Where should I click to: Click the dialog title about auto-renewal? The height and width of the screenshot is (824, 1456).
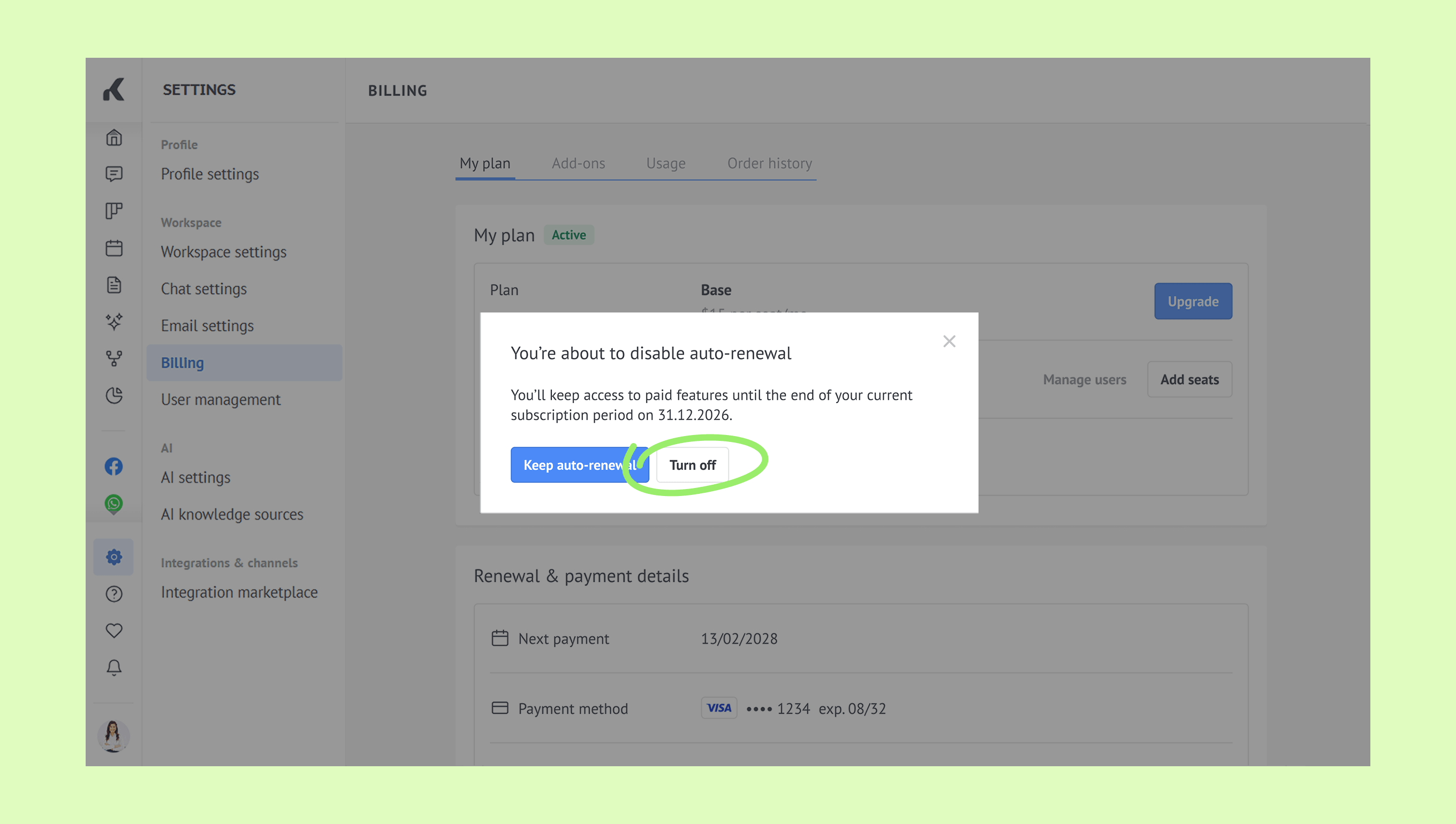(651, 353)
